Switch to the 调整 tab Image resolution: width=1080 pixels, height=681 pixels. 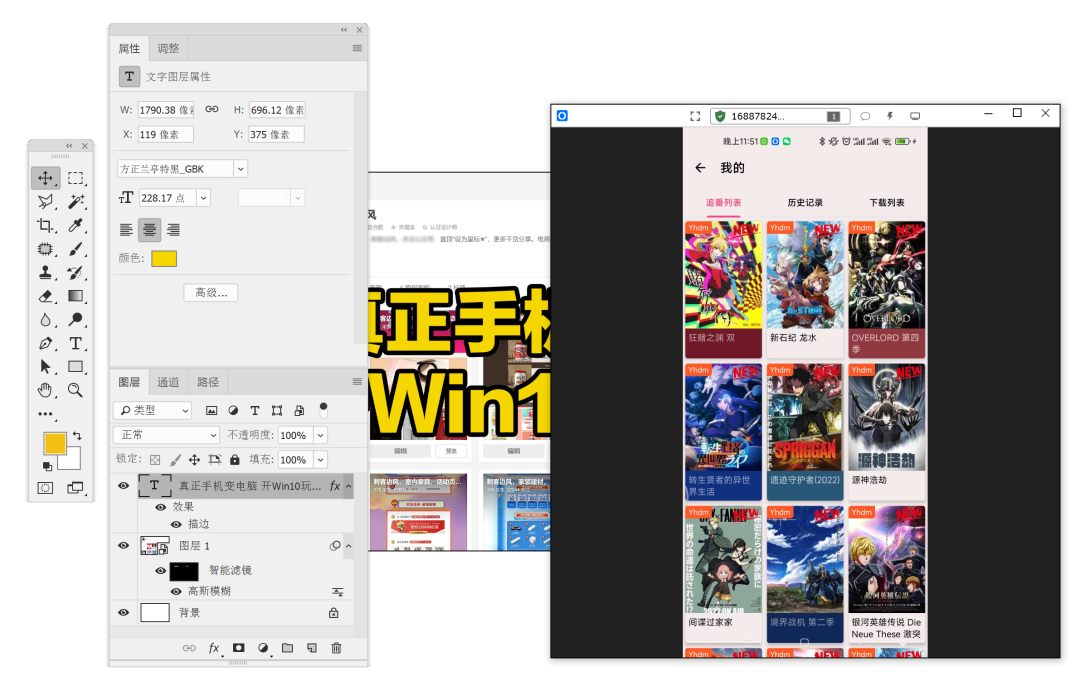pyautogui.click(x=168, y=48)
